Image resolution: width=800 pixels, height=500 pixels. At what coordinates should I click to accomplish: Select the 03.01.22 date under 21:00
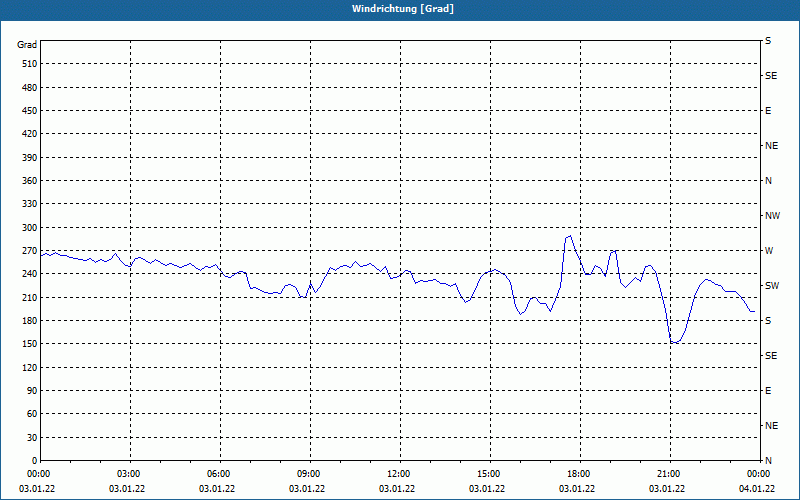click(666, 489)
